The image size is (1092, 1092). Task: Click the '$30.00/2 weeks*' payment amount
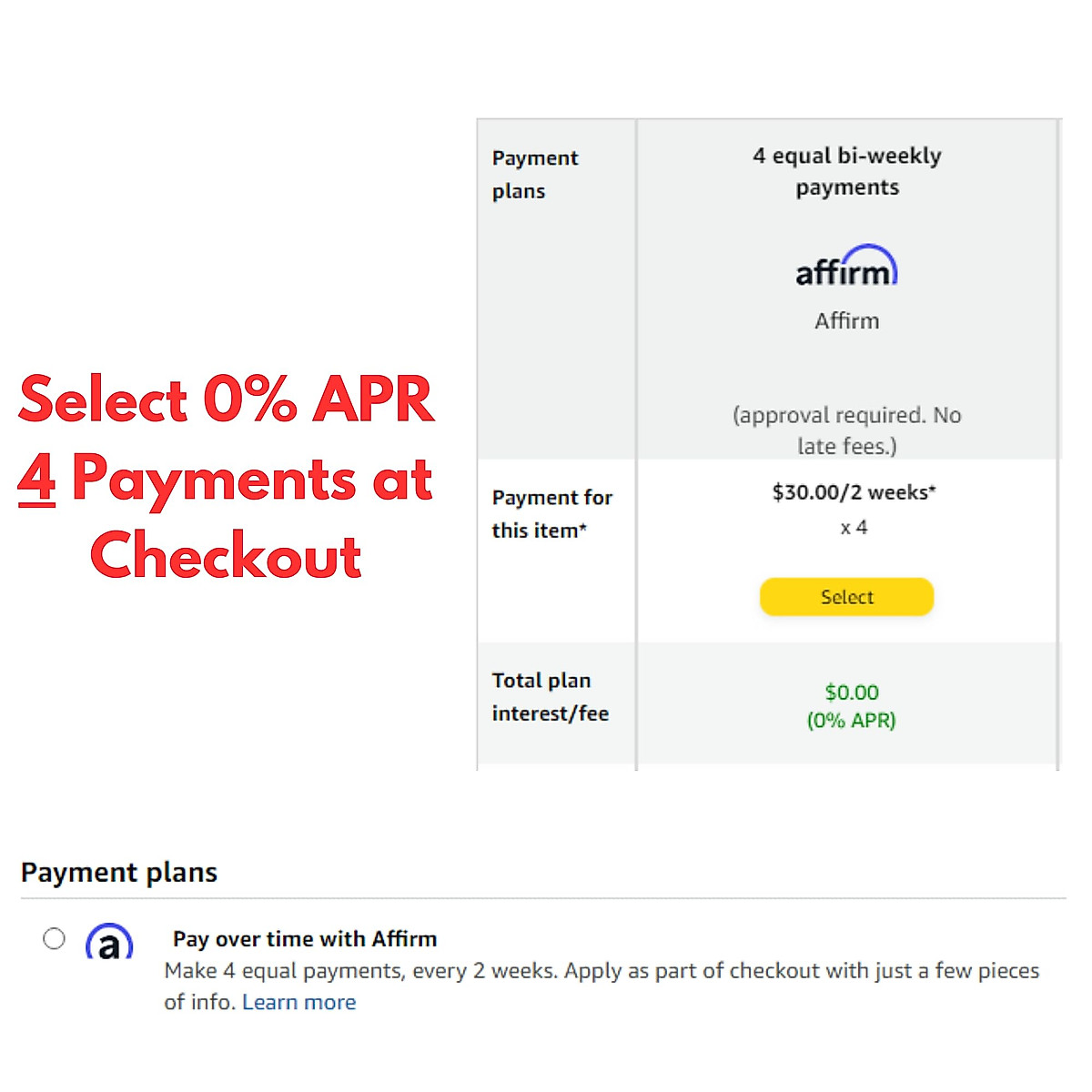854,492
